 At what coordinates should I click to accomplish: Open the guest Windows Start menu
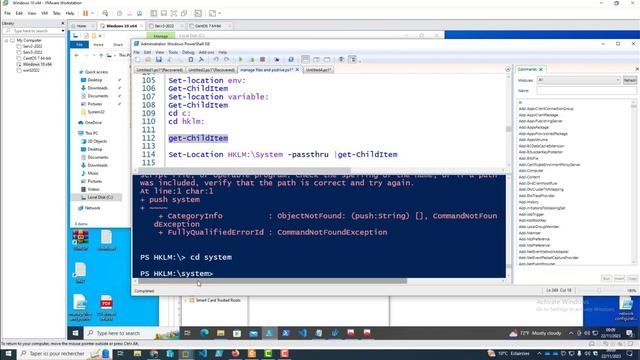click(76, 333)
